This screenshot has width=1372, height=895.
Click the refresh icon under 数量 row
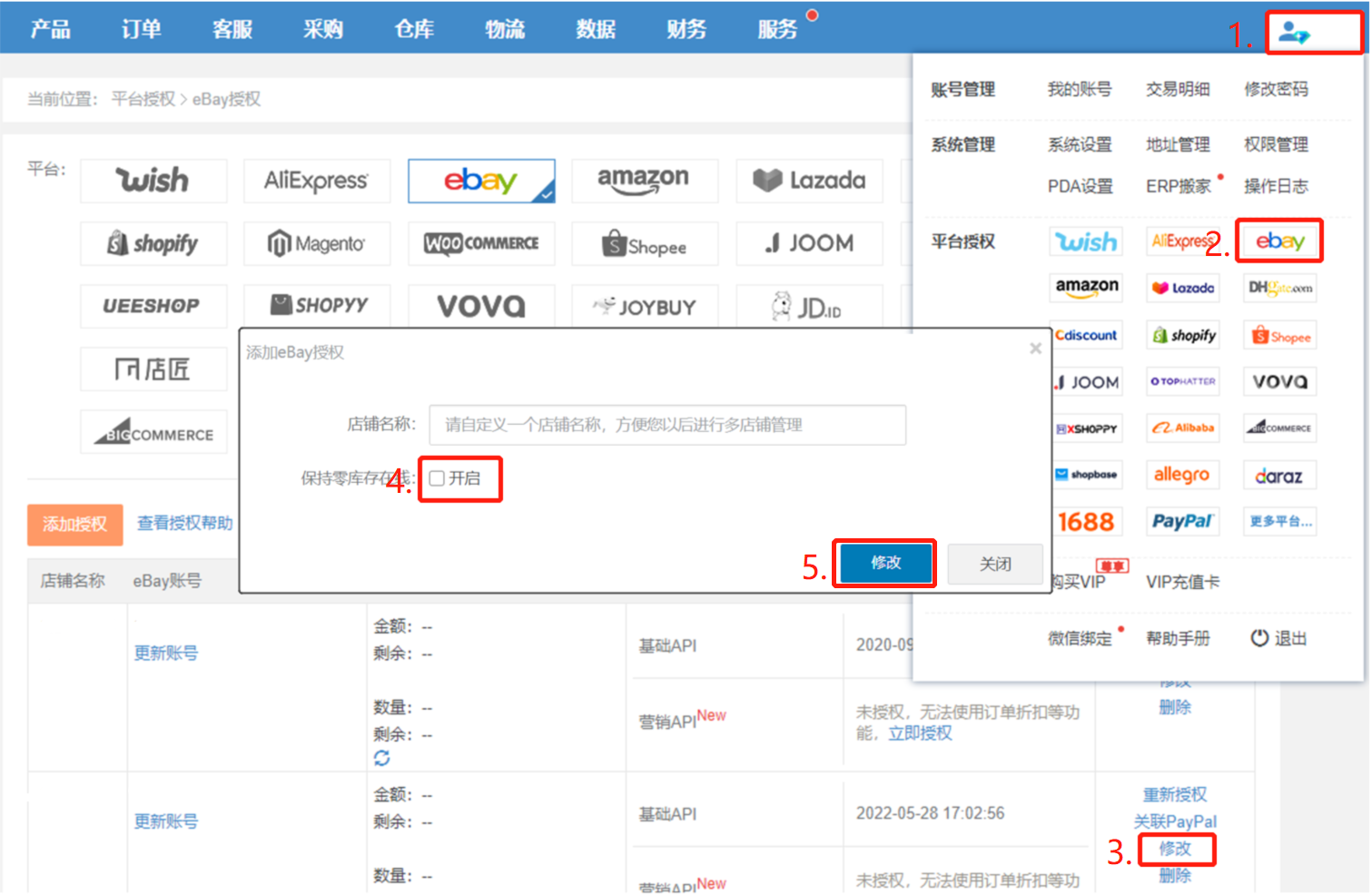(x=382, y=758)
